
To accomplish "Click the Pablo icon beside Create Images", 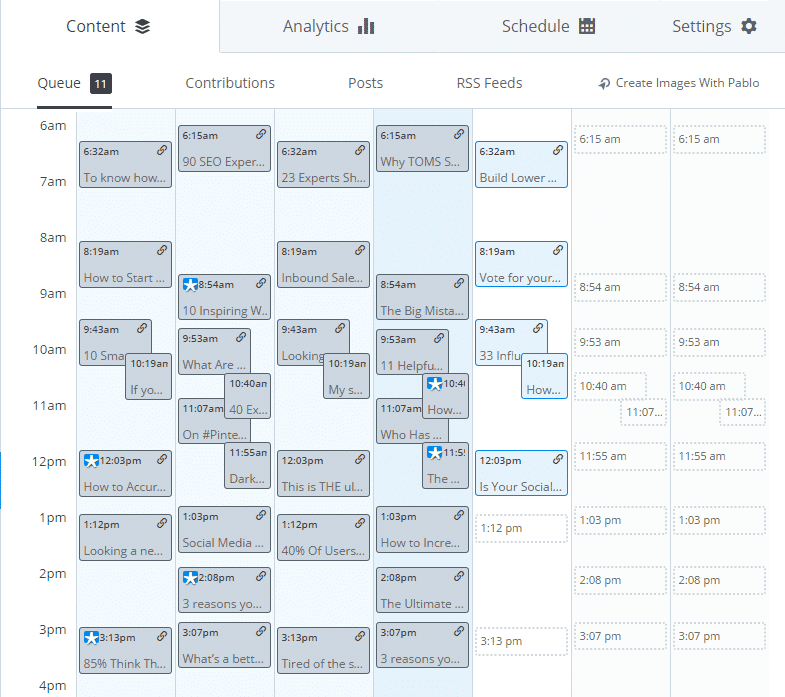I will pyautogui.click(x=604, y=84).
